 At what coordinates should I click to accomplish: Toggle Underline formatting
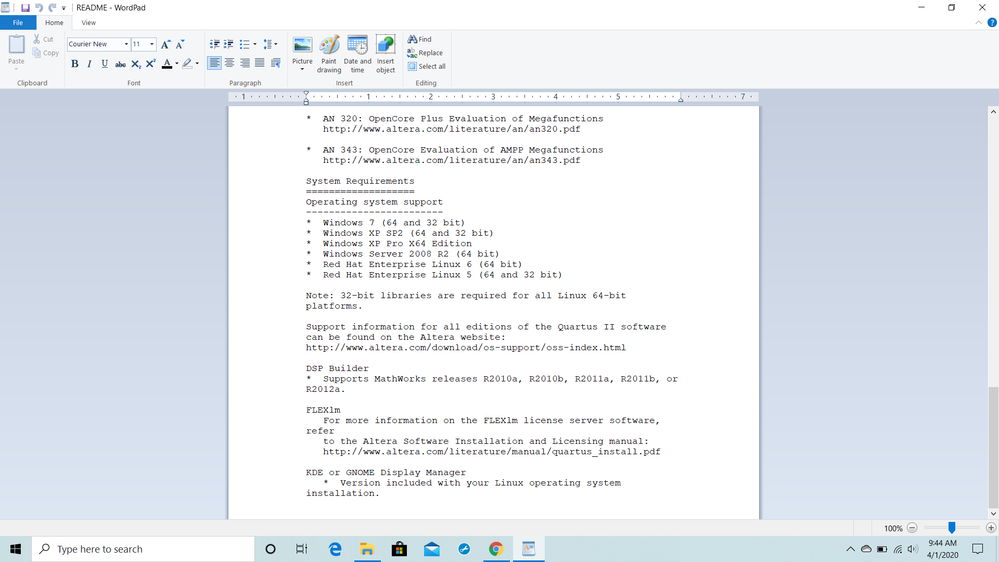coord(104,64)
